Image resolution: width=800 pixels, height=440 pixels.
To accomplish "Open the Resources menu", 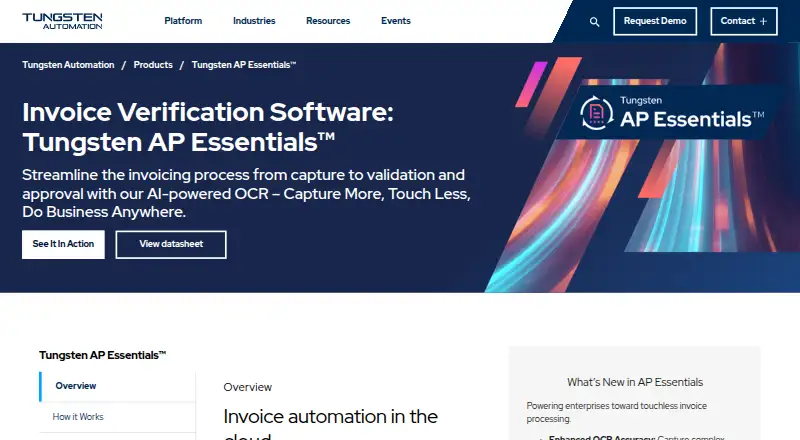I will (x=328, y=21).
